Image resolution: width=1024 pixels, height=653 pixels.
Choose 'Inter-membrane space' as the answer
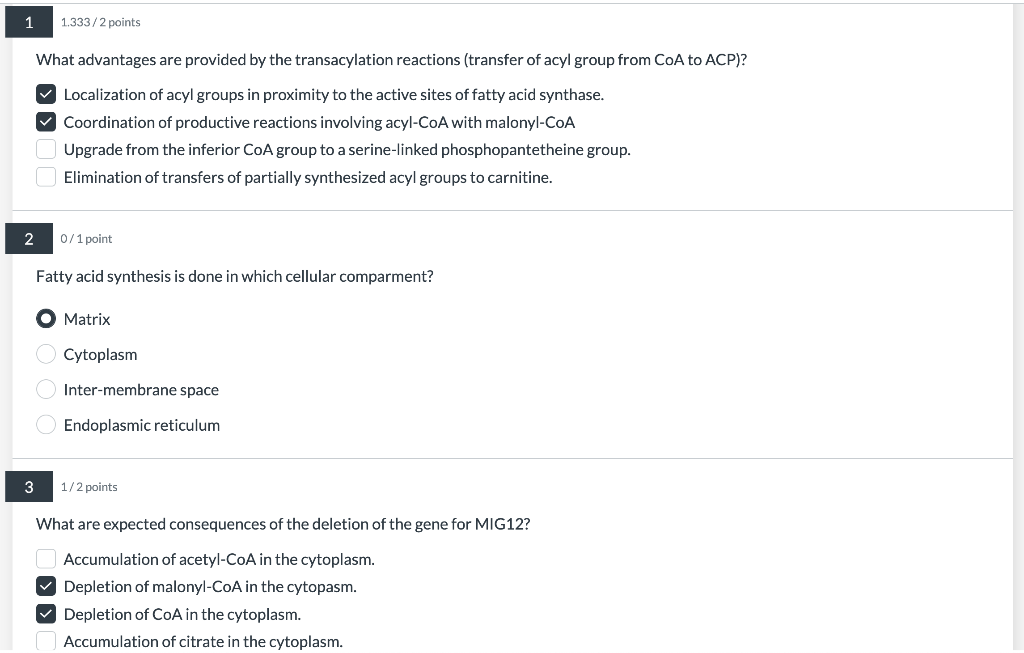pyautogui.click(x=46, y=389)
